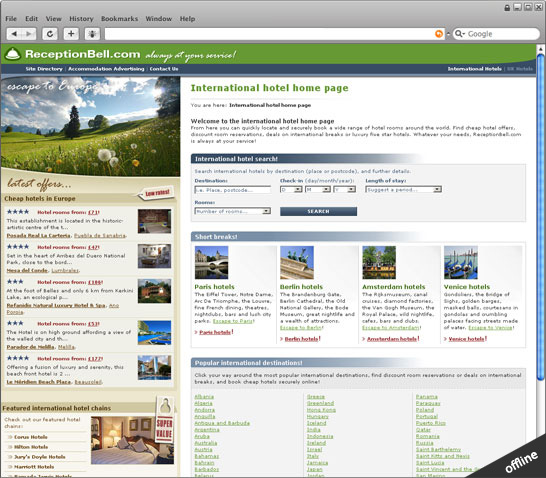This screenshot has height=478, width=546.
Task: Expand the Length of stay dropdown
Action: [404, 189]
